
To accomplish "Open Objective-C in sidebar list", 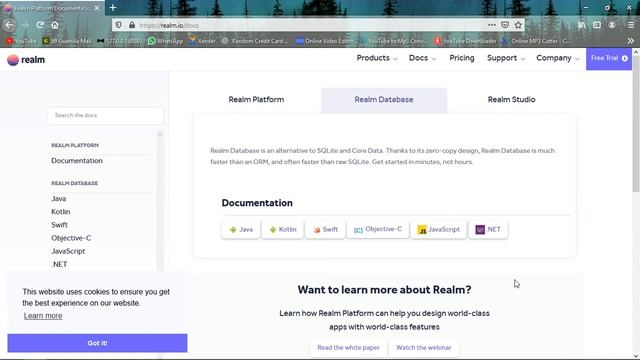I will [71, 238].
